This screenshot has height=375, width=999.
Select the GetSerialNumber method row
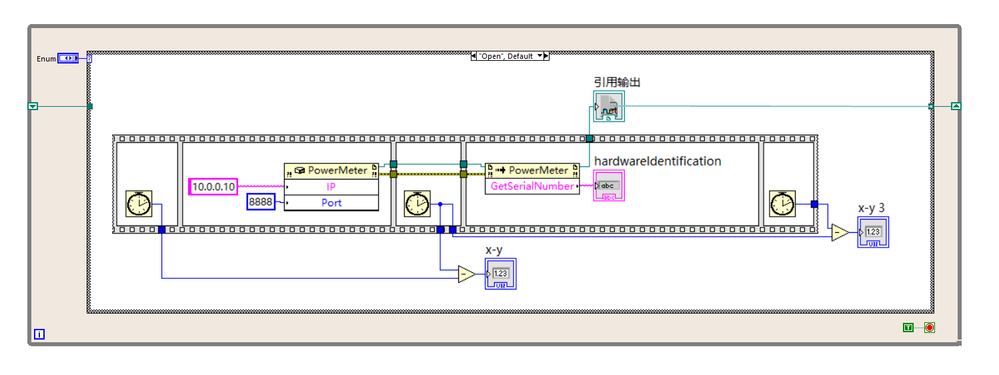coord(533,187)
